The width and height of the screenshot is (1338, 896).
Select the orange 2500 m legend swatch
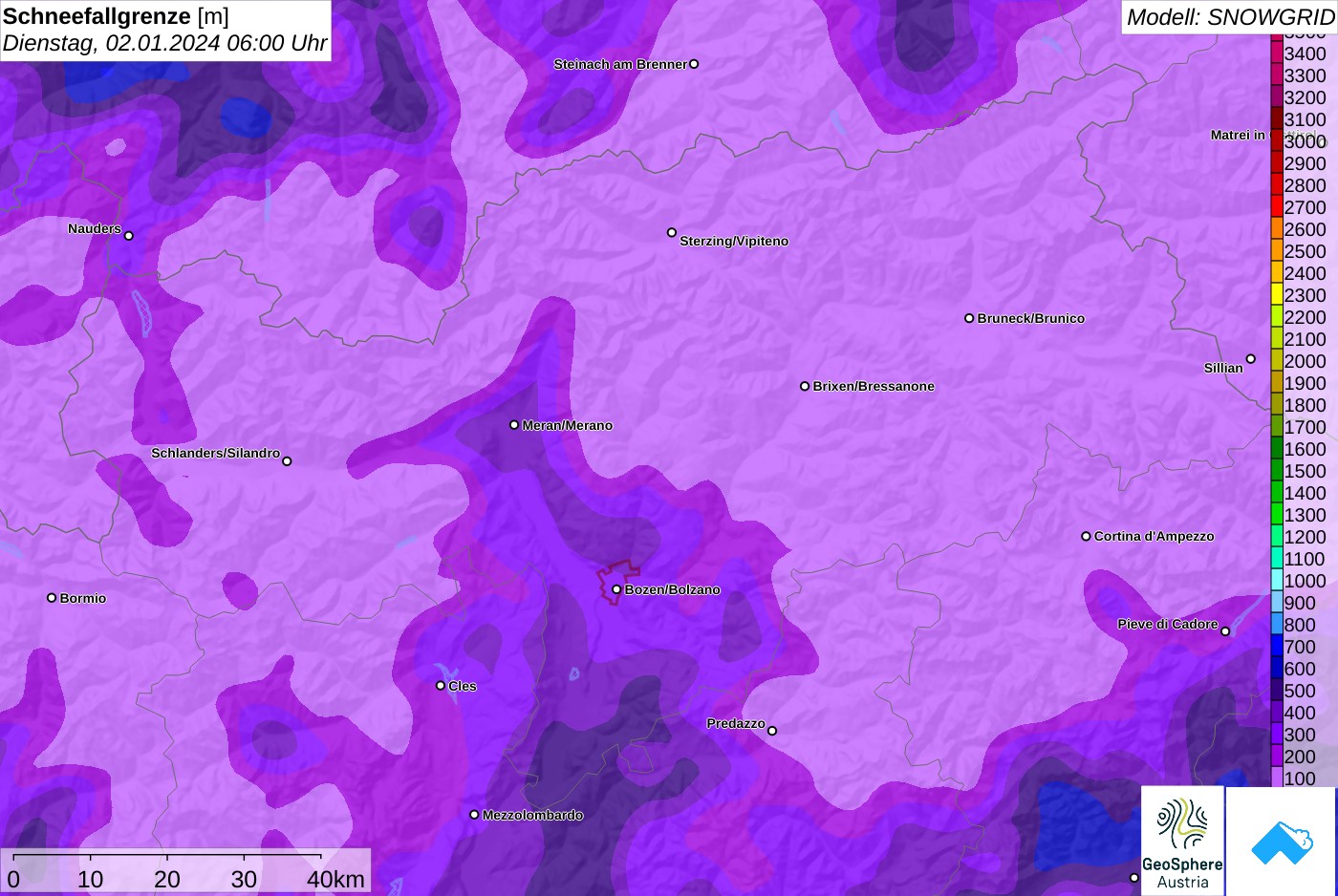point(1277,251)
